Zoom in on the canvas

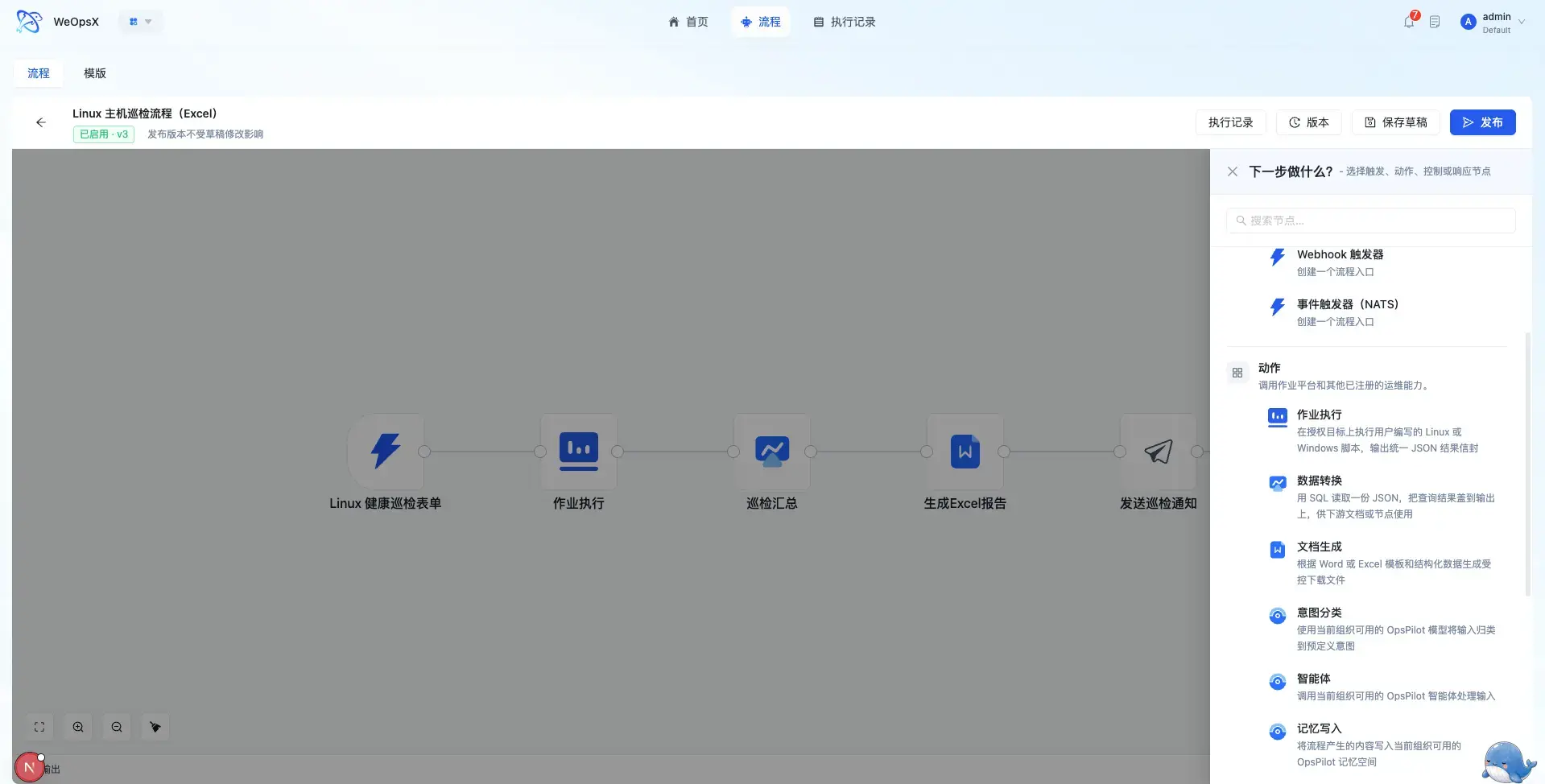point(78,727)
